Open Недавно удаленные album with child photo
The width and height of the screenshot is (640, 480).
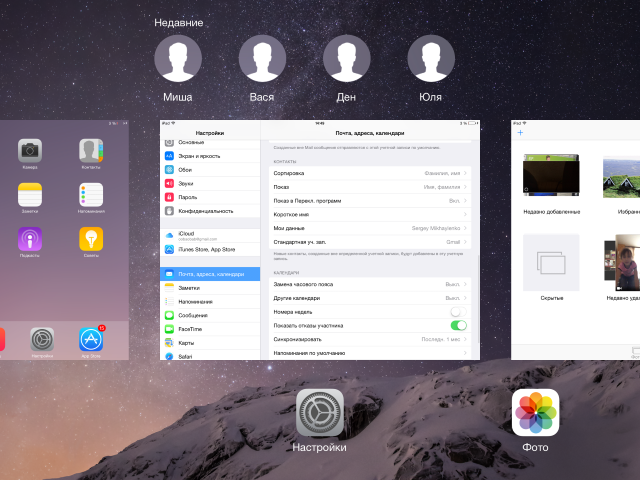click(x=622, y=262)
